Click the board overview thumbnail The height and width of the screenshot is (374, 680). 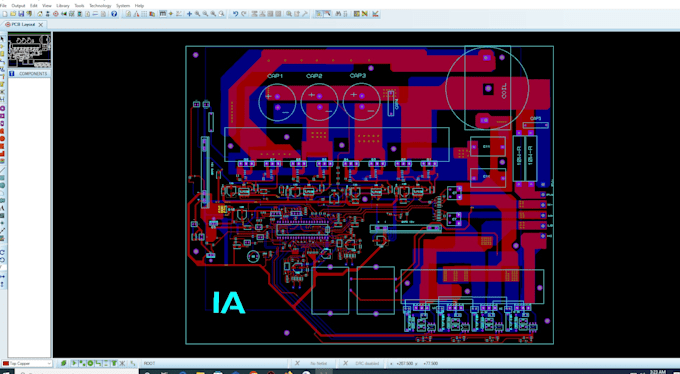click(x=29, y=50)
